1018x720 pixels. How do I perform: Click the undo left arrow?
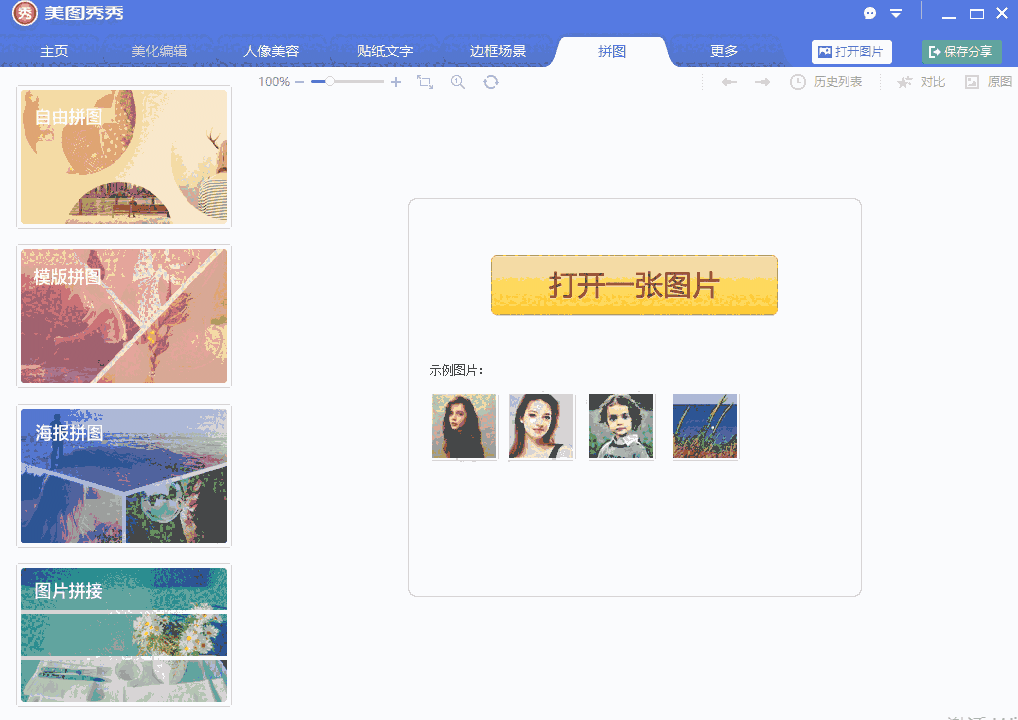tap(729, 82)
